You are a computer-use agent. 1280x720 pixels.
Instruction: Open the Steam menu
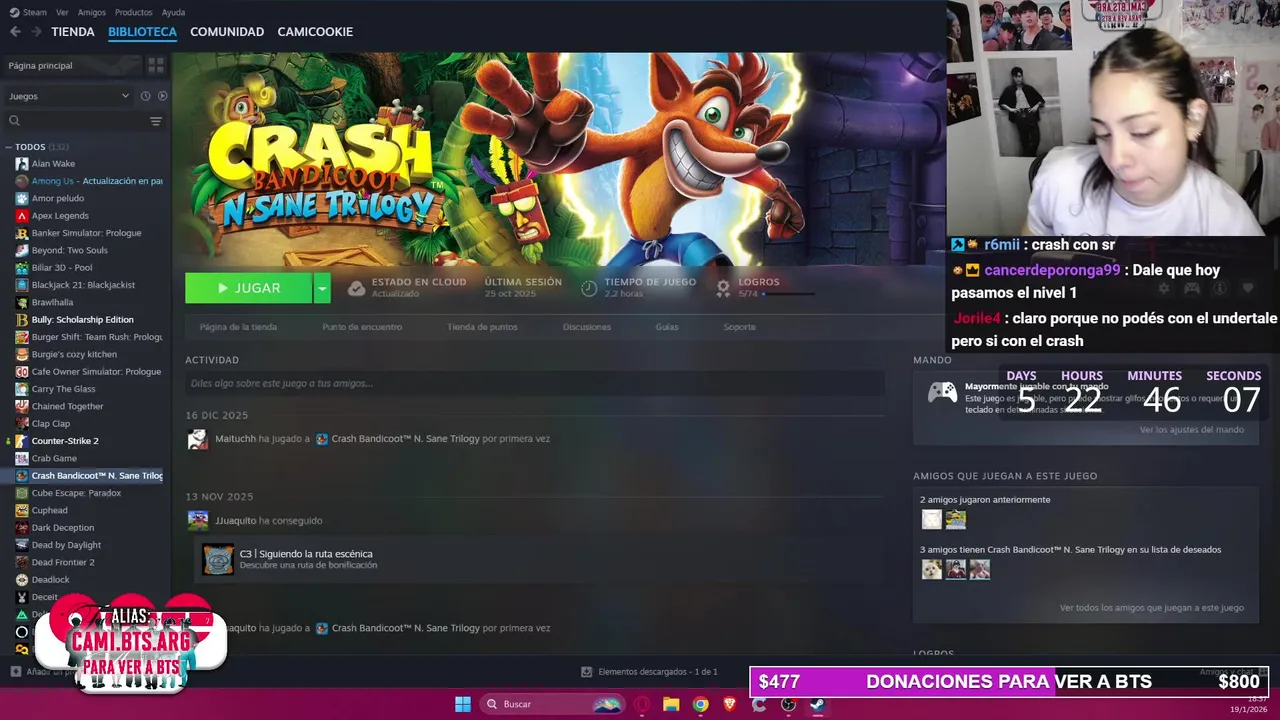pyautogui.click(x=28, y=12)
